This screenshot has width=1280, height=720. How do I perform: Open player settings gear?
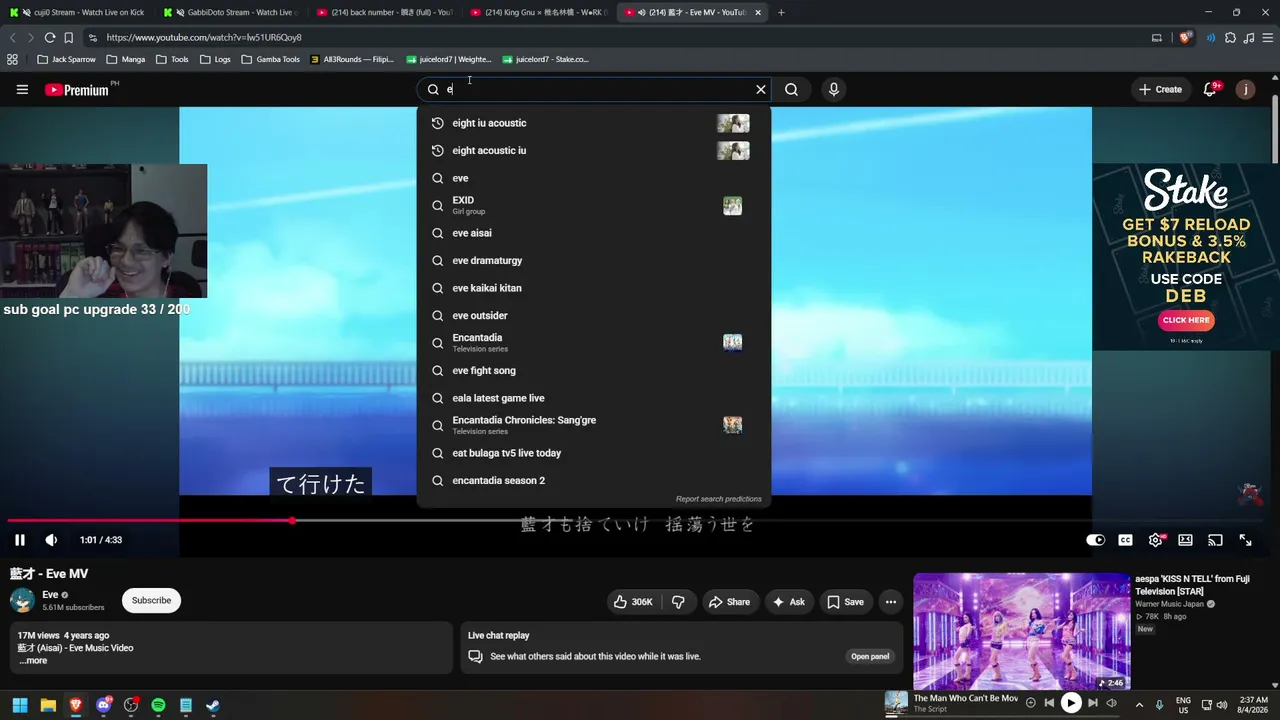(1156, 540)
